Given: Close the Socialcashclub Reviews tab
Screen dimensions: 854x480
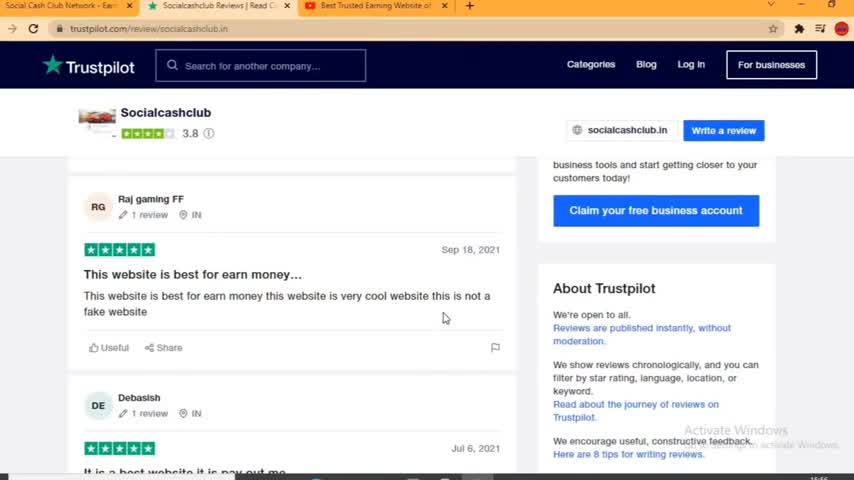Looking at the screenshot, I should click(x=287, y=5).
